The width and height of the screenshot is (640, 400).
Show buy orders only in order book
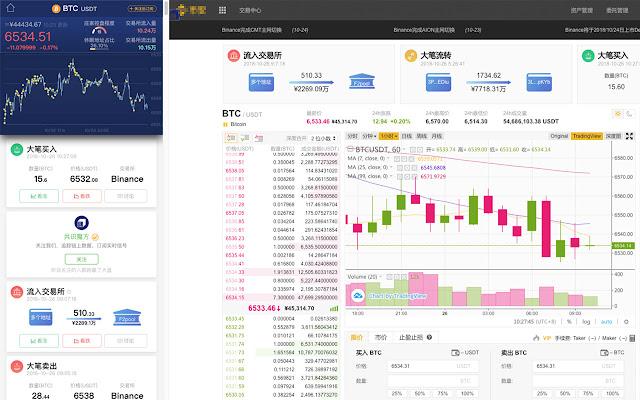tap(245, 138)
